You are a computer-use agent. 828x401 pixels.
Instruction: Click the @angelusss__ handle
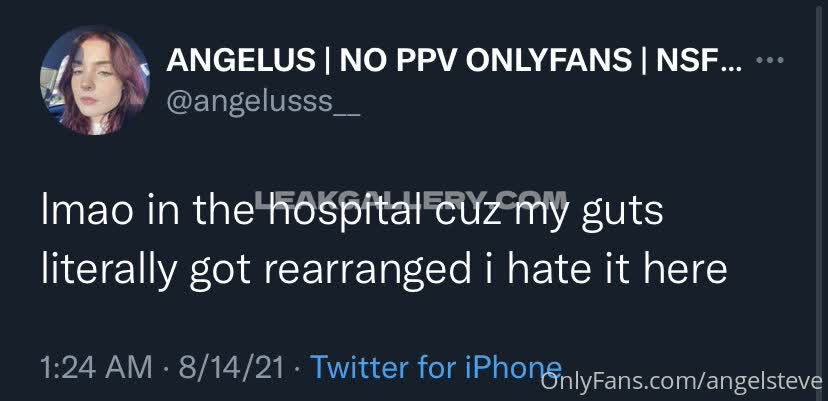coord(262,102)
